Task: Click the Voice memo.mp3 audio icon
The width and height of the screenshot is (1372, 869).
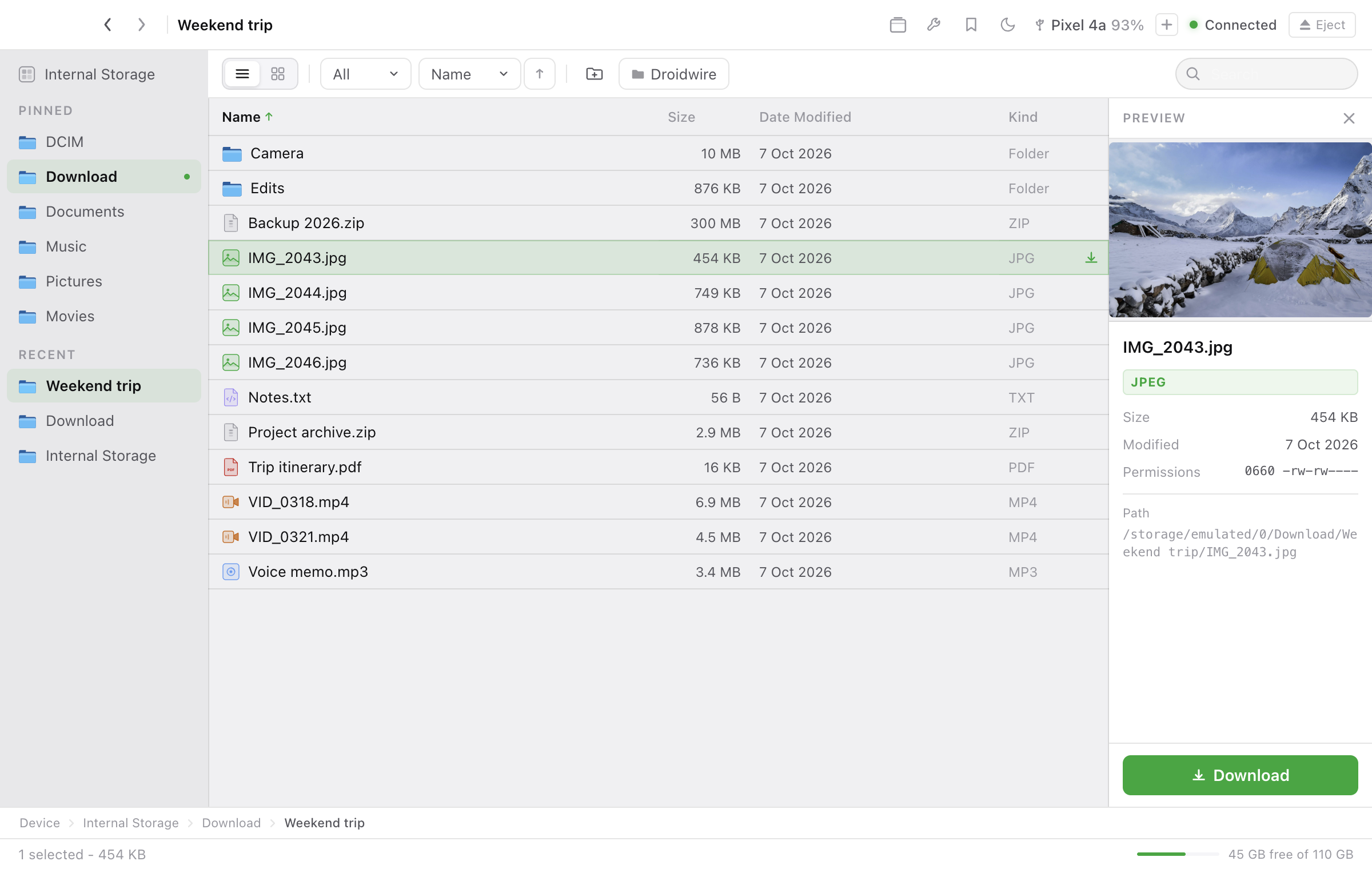Action: pos(231,572)
